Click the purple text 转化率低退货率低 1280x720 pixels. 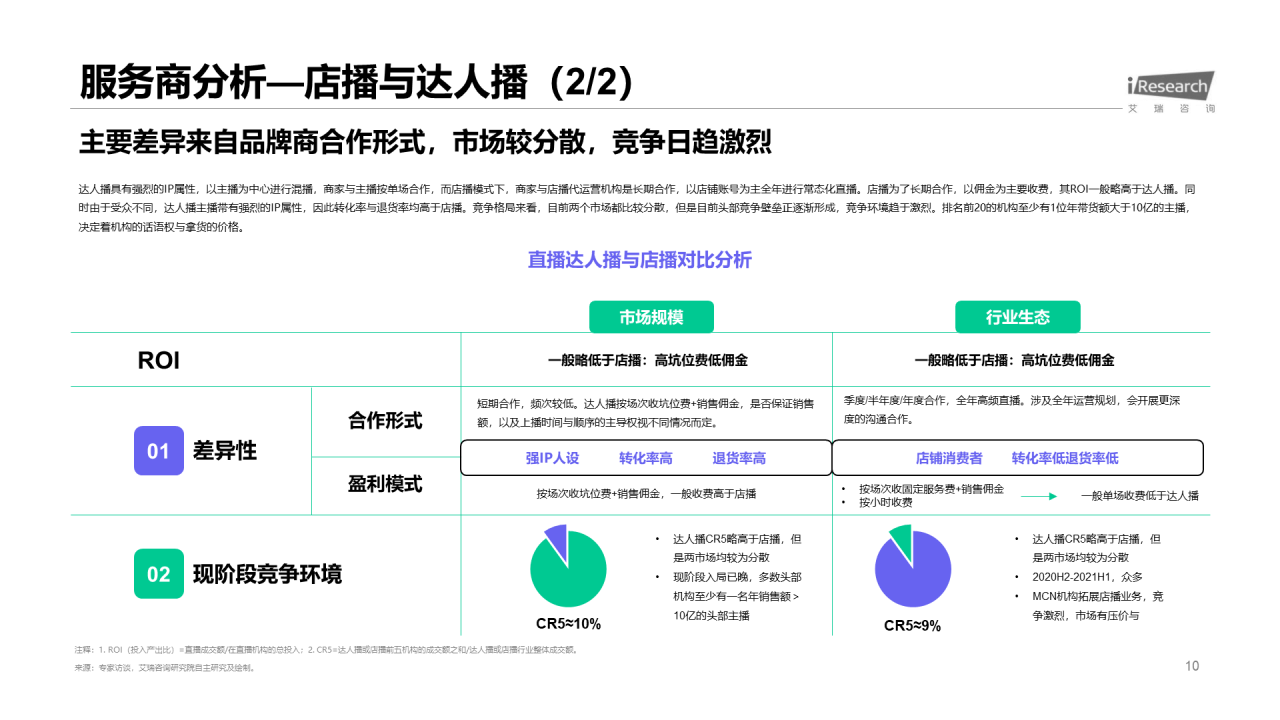1065,458
